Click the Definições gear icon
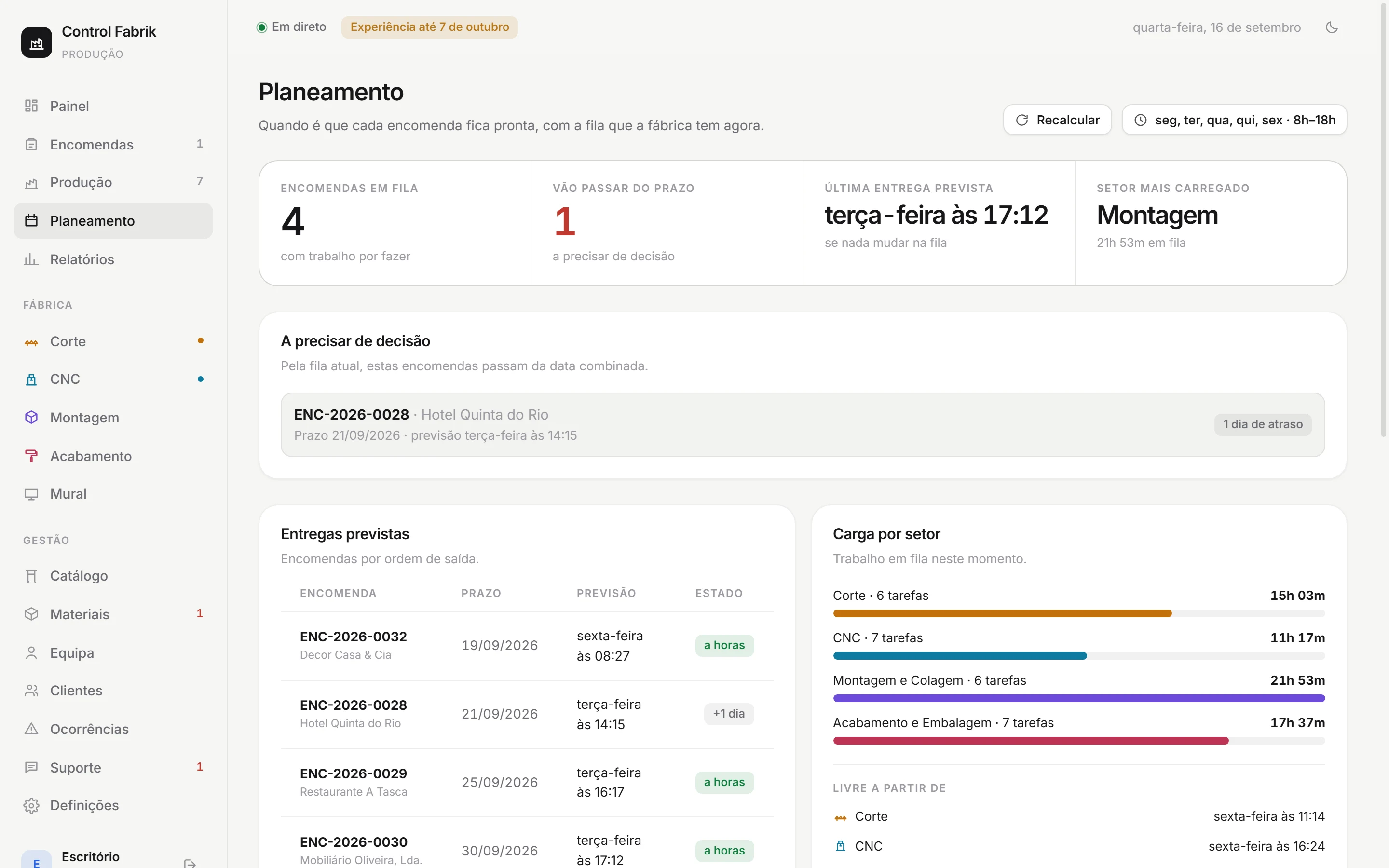This screenshot has width=1389, height=868. tap(31, 805)
